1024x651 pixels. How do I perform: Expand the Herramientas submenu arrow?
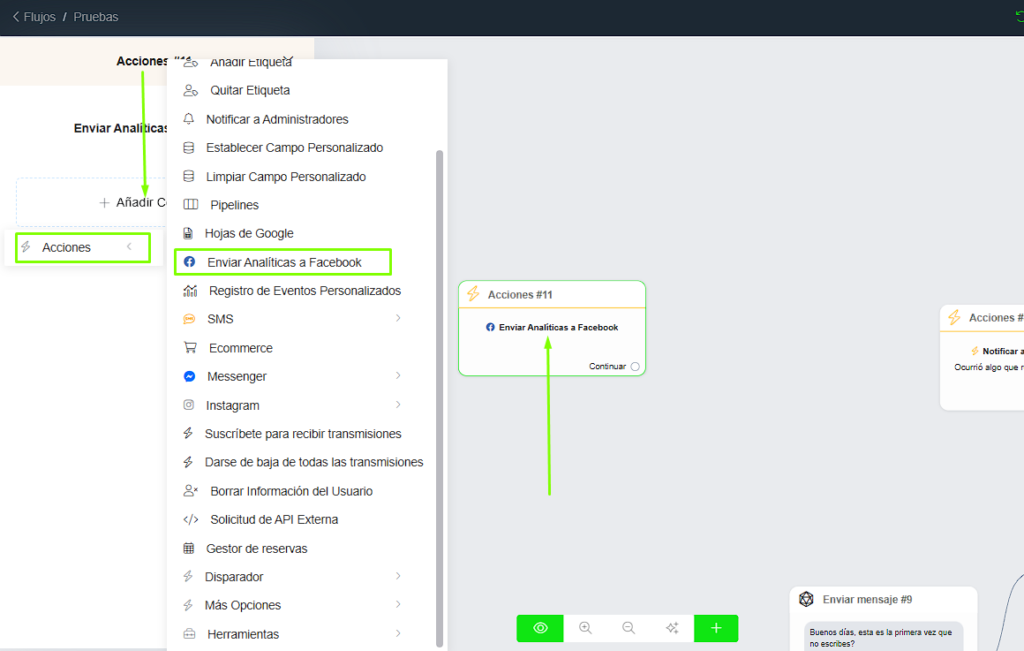coord(398,634)
